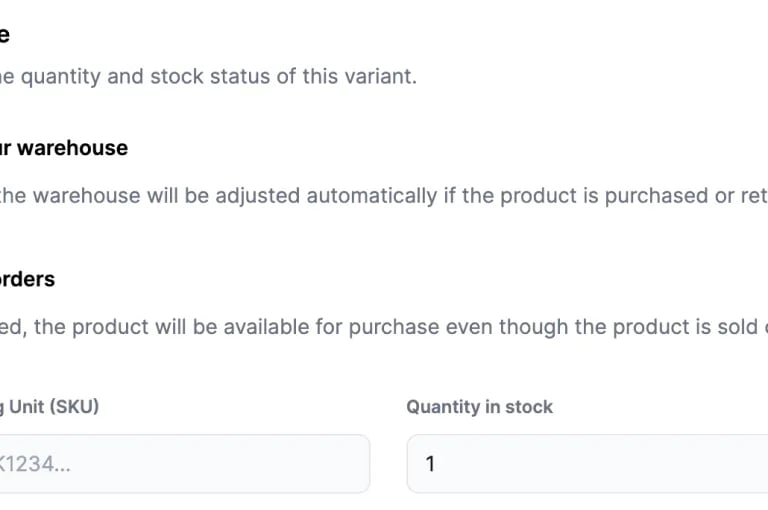Click the section title at top left

[5, 35]
